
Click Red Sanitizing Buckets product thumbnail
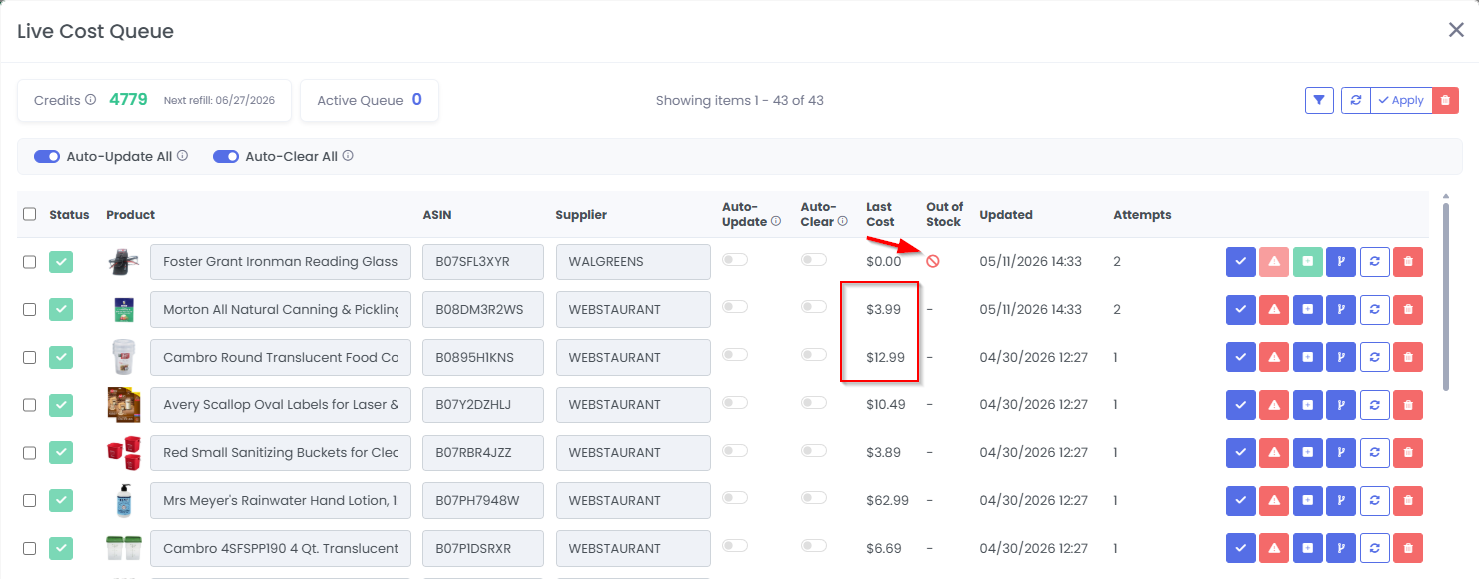click(x=124, y=453)
